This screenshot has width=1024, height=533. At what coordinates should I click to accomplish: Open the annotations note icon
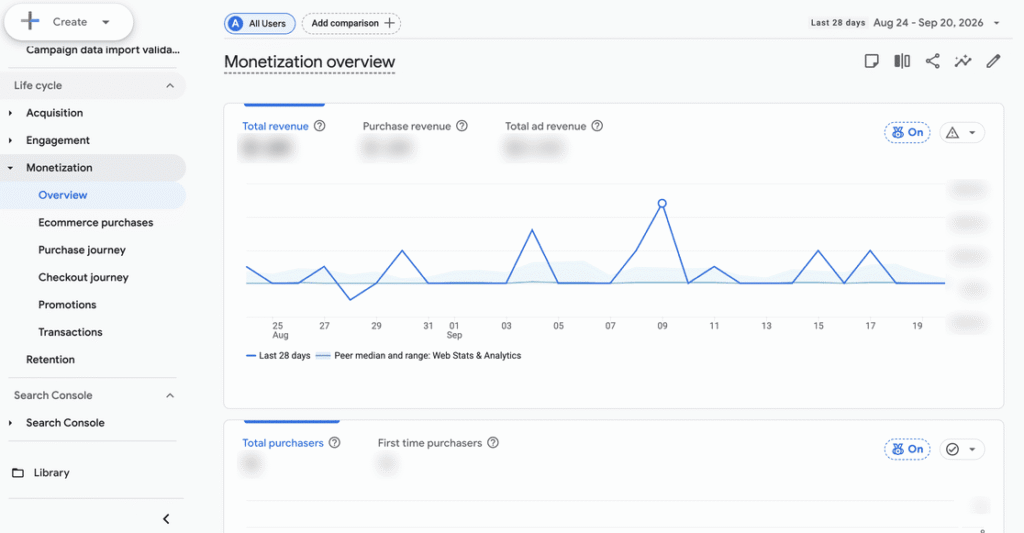click(x=871, y=61)
